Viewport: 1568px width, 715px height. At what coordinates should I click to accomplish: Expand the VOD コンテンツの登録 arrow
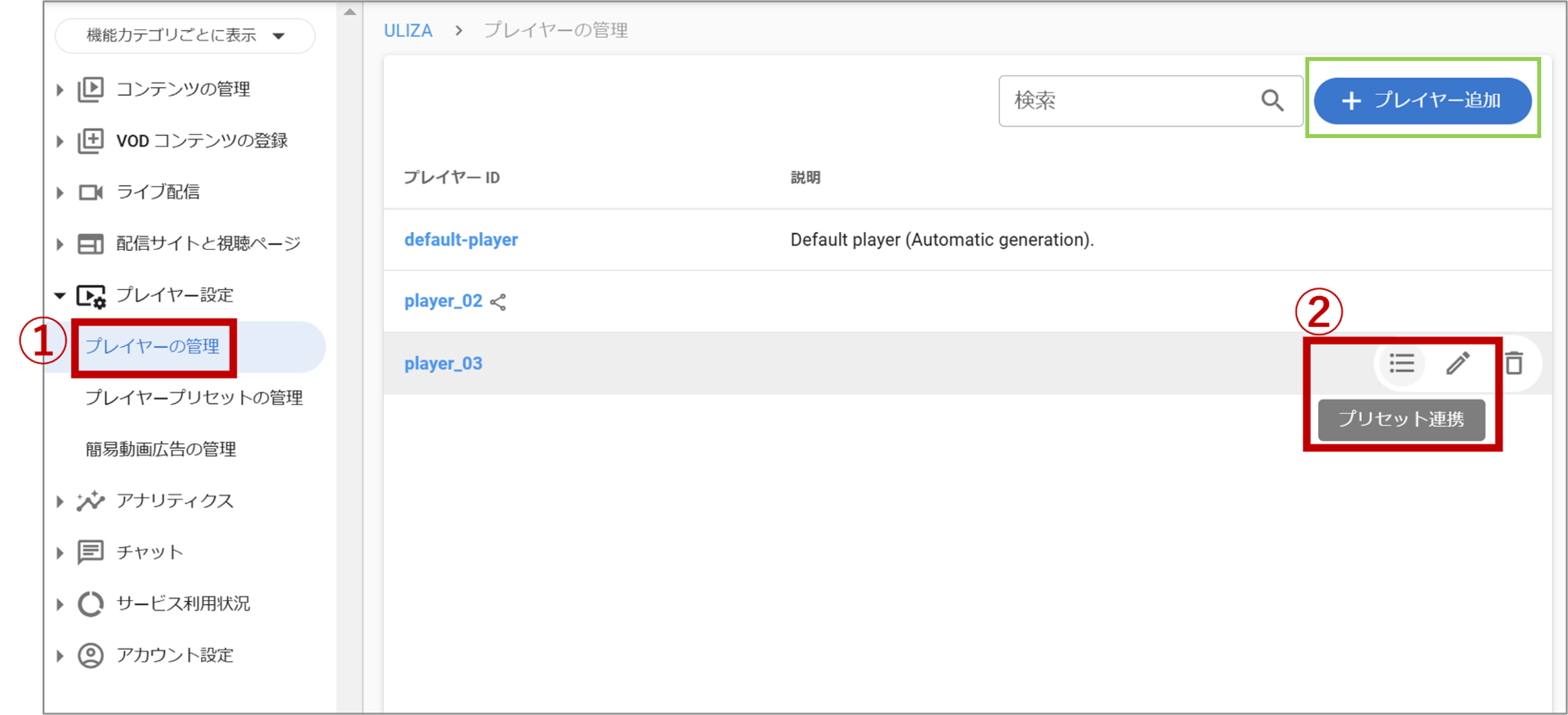coord(60,141)
